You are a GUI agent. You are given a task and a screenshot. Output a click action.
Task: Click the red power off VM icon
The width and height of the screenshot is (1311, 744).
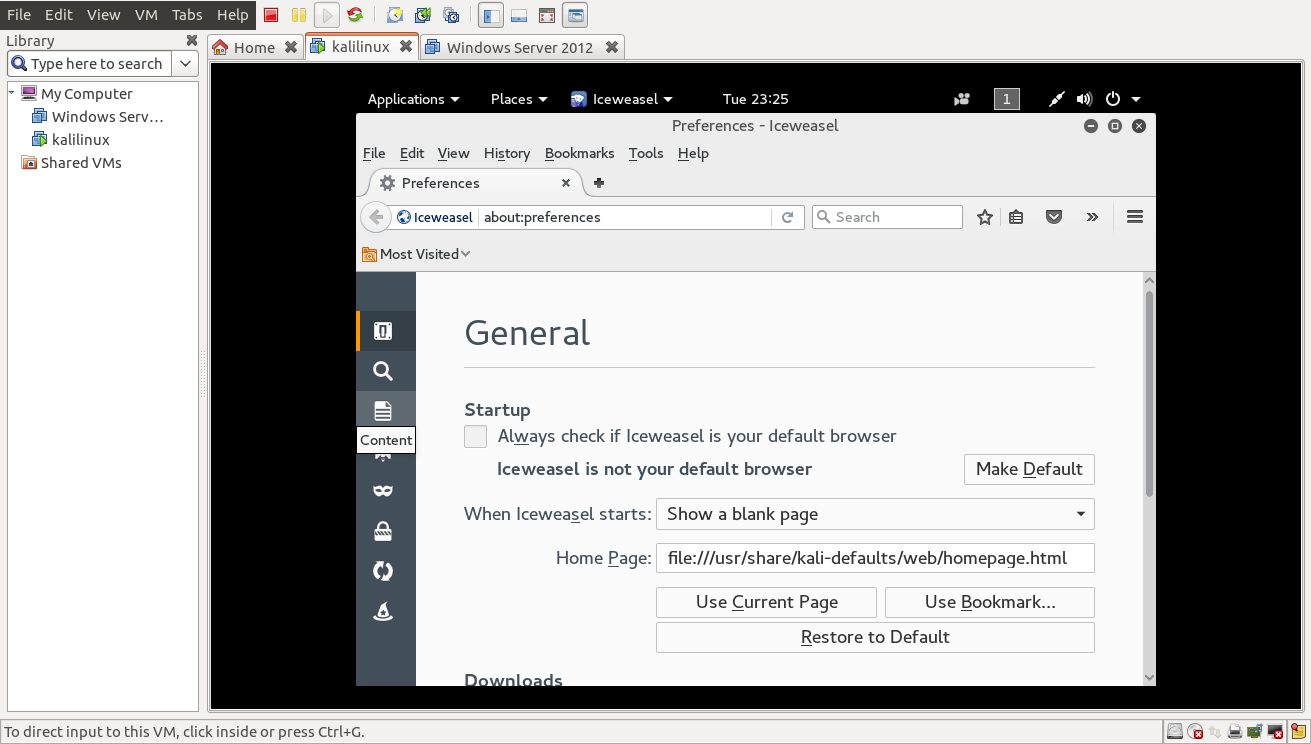click(271, 15)
